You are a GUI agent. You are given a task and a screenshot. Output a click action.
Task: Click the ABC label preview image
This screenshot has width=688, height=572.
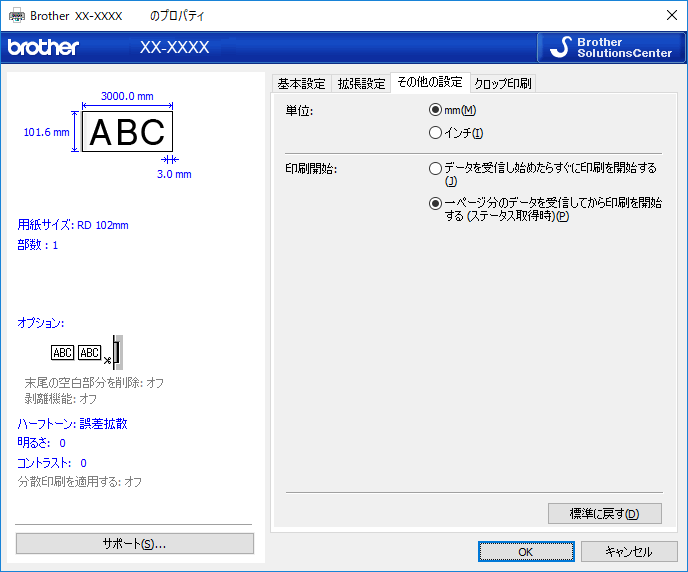click(x=127, y=132)
